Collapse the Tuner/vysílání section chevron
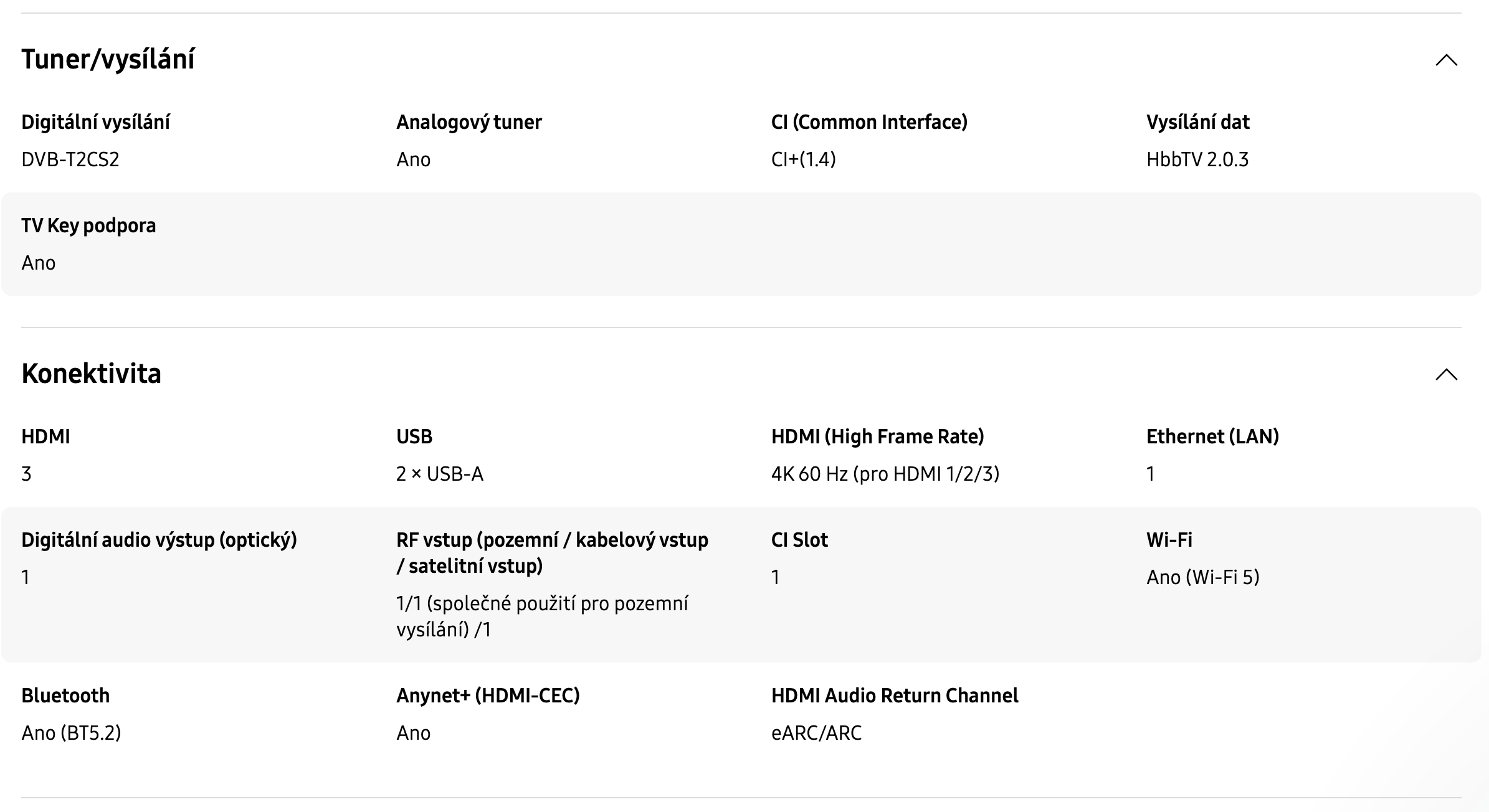 [x=1446, y=60]
